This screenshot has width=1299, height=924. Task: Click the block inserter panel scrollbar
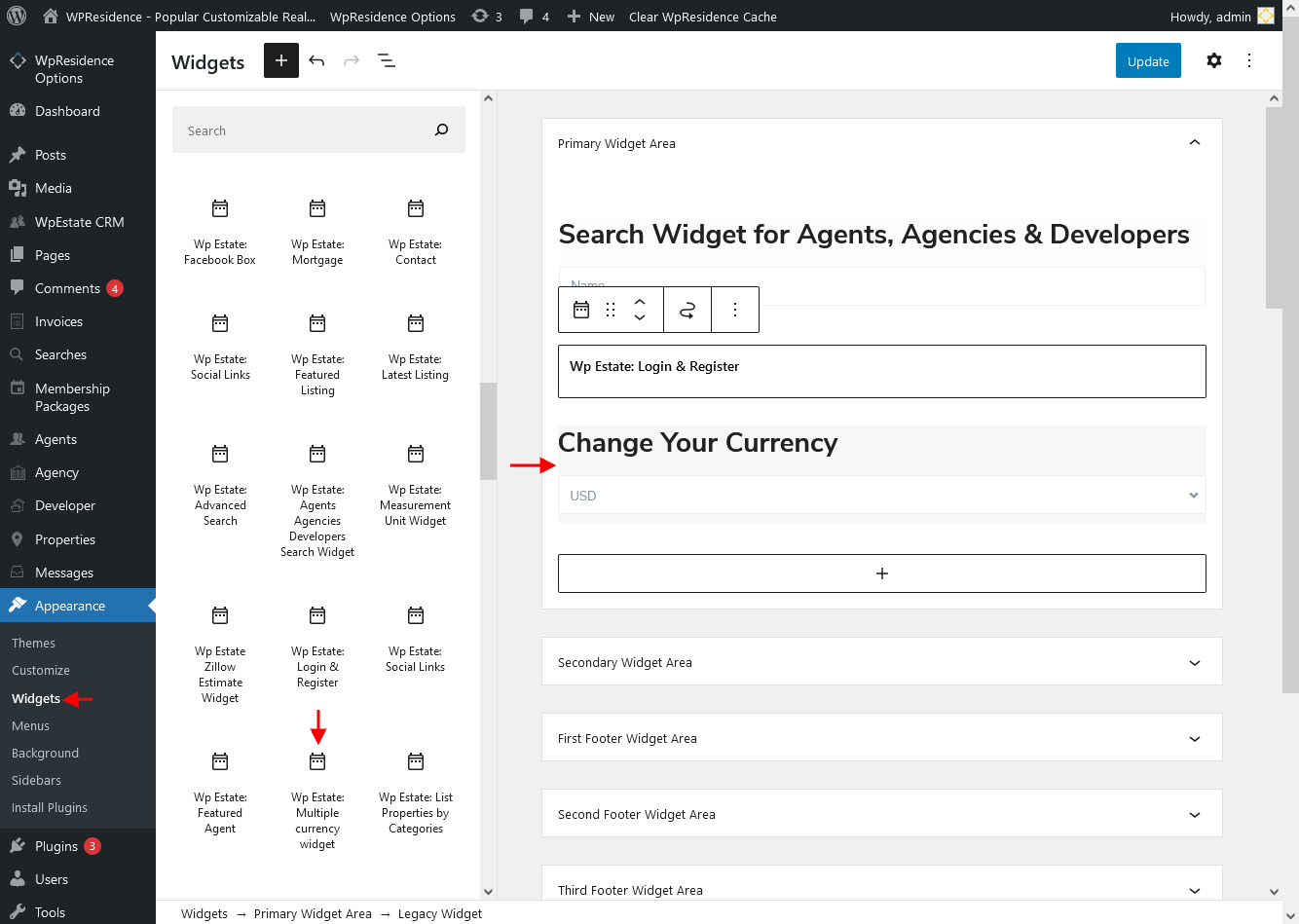tap(489, 430)
